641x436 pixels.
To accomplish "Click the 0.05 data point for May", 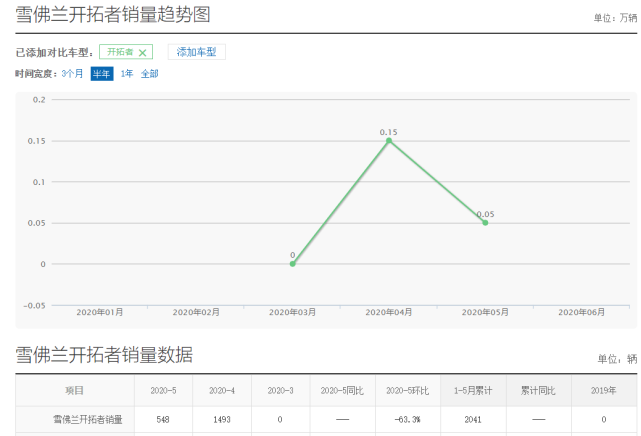I will [x=485, y=223].
